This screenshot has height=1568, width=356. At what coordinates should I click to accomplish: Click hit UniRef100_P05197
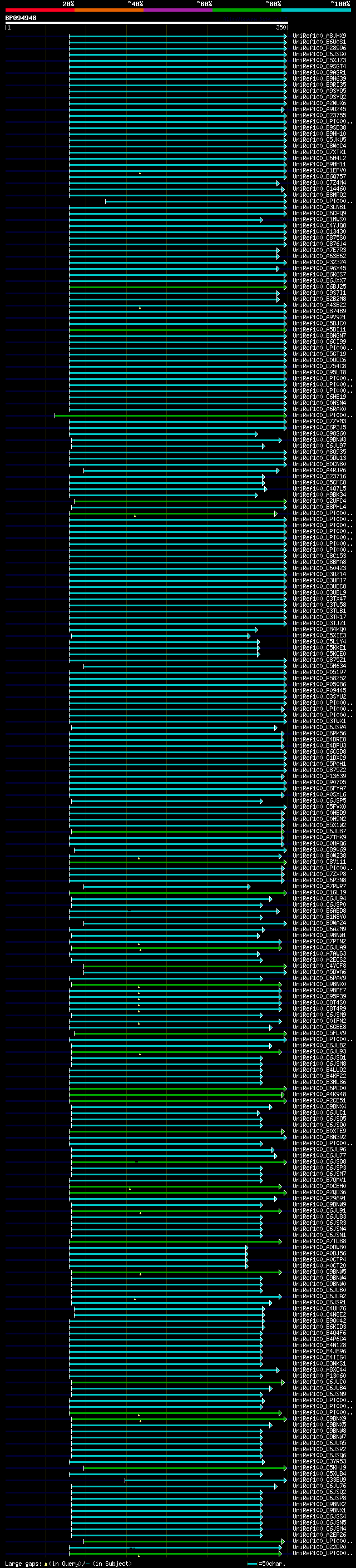(319, 672)
